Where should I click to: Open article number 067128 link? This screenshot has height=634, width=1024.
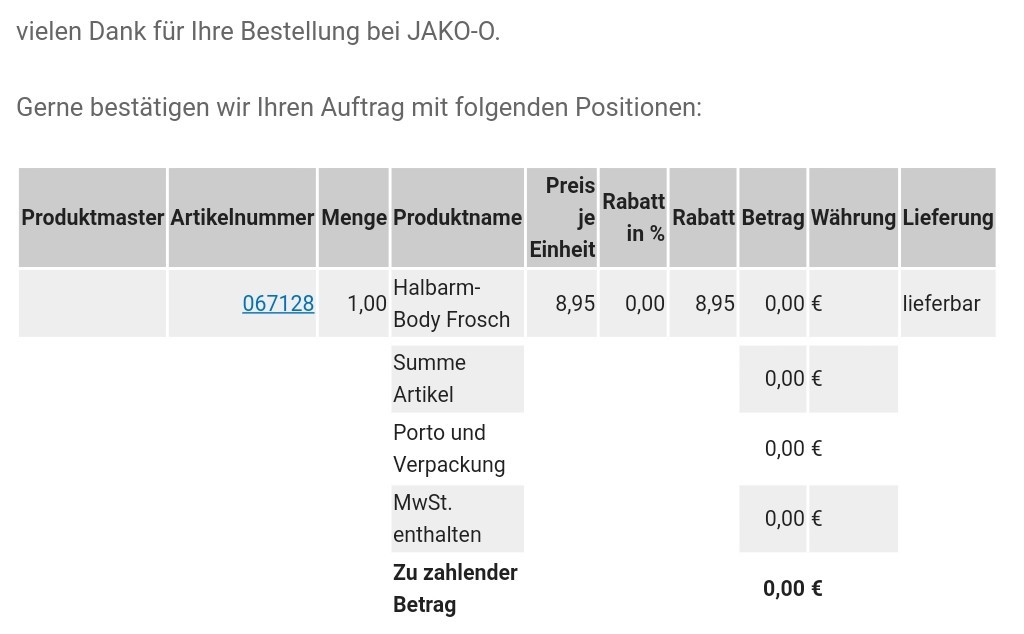(278, 304)
